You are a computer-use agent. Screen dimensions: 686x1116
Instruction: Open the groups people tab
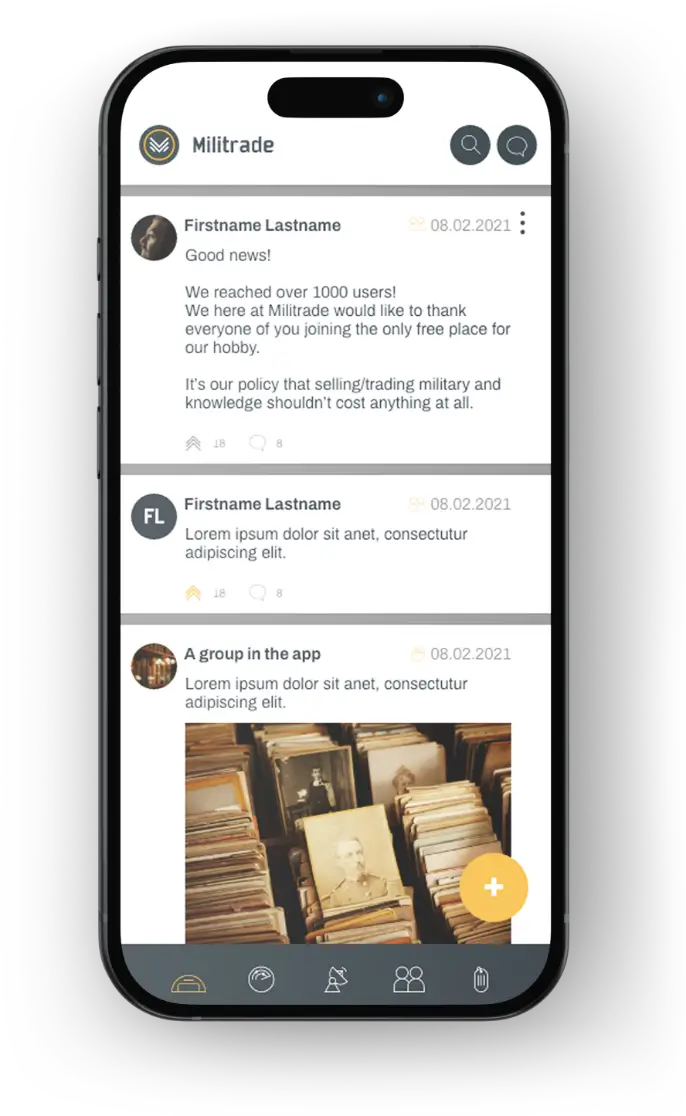[x=409, y=979]
